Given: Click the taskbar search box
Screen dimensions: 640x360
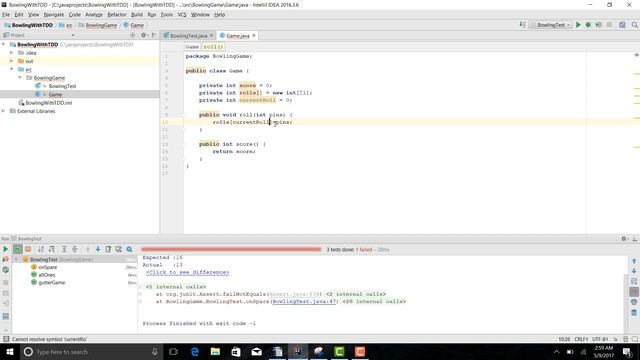Looking at the screenshot, I should [x=91, y=351].
